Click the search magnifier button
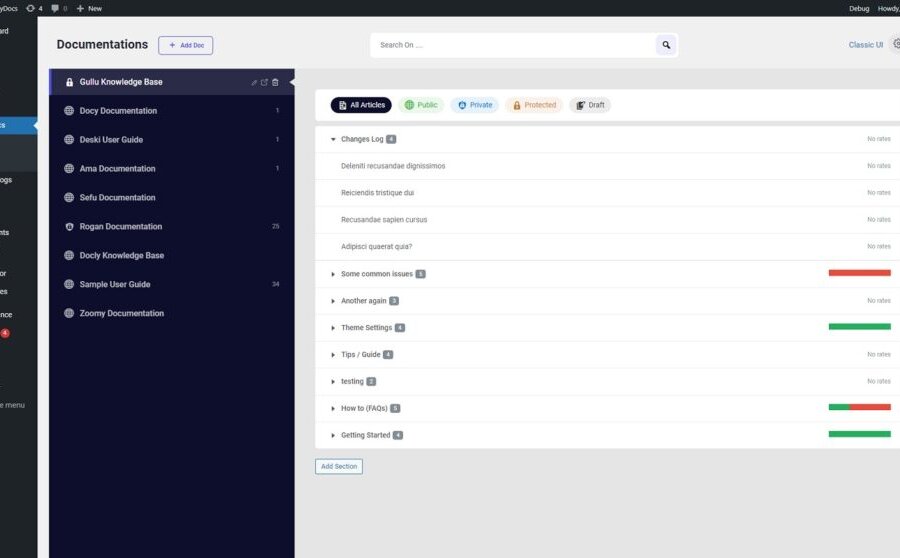 (666, 45)
